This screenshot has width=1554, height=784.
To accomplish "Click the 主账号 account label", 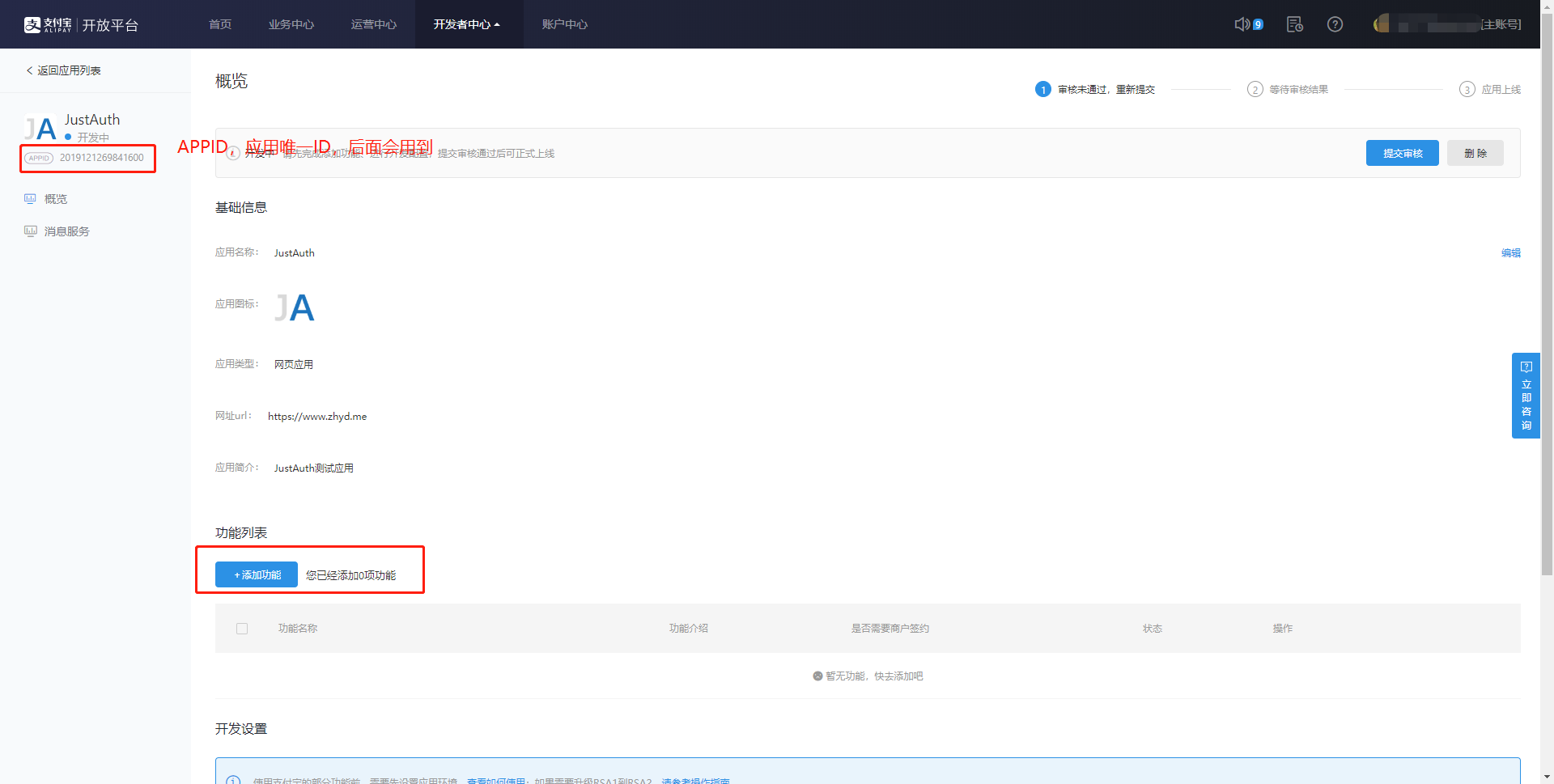I will (1501, 24).
